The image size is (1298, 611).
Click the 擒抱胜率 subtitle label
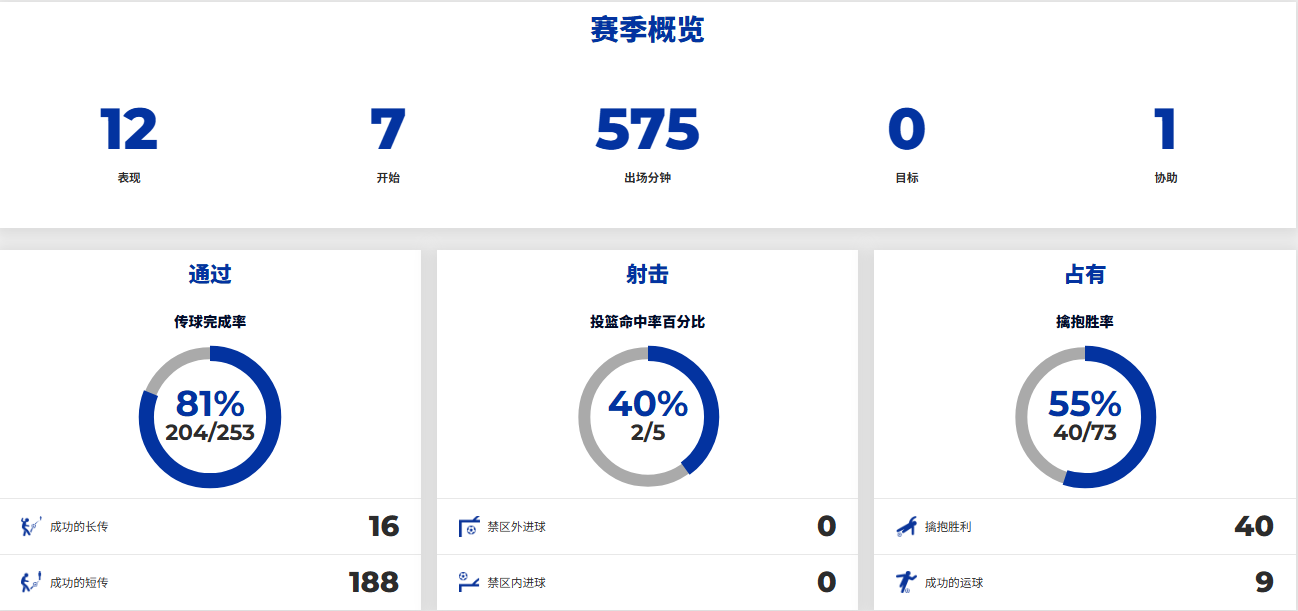(1085, 322)
